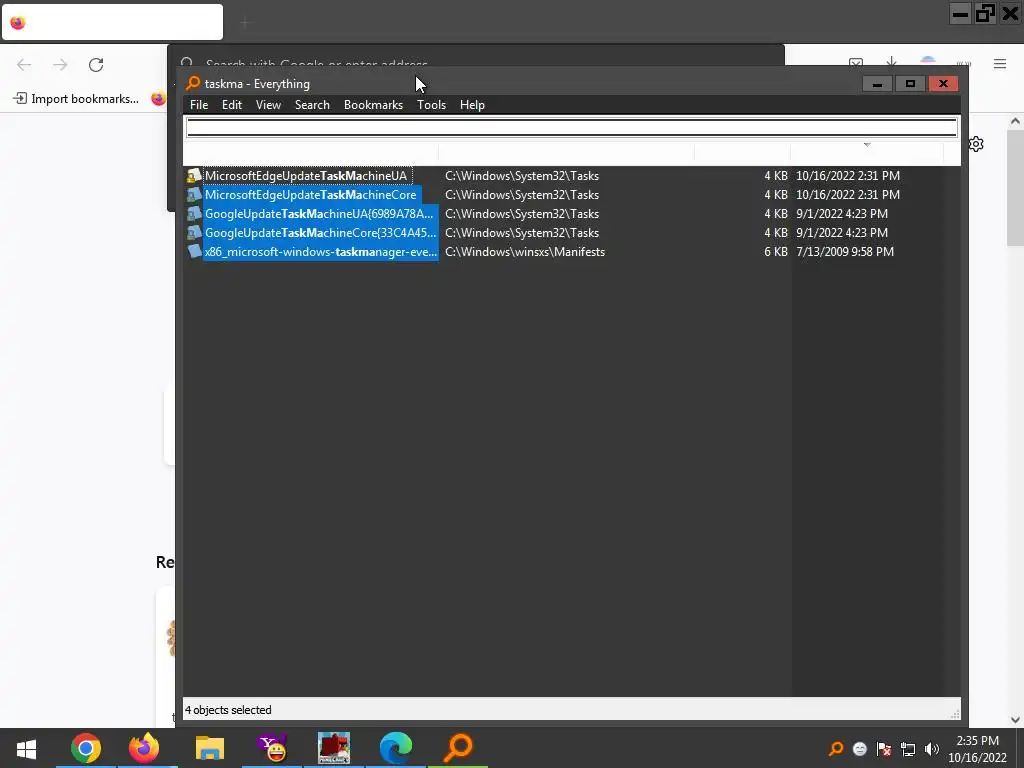Open the Action Center flag tray icon

pos(884,749)
